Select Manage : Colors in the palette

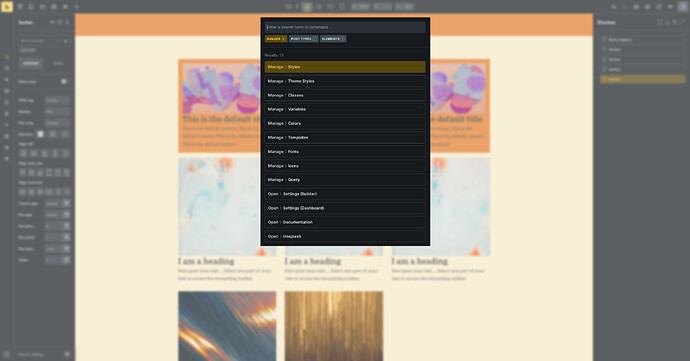coord(345,123)
